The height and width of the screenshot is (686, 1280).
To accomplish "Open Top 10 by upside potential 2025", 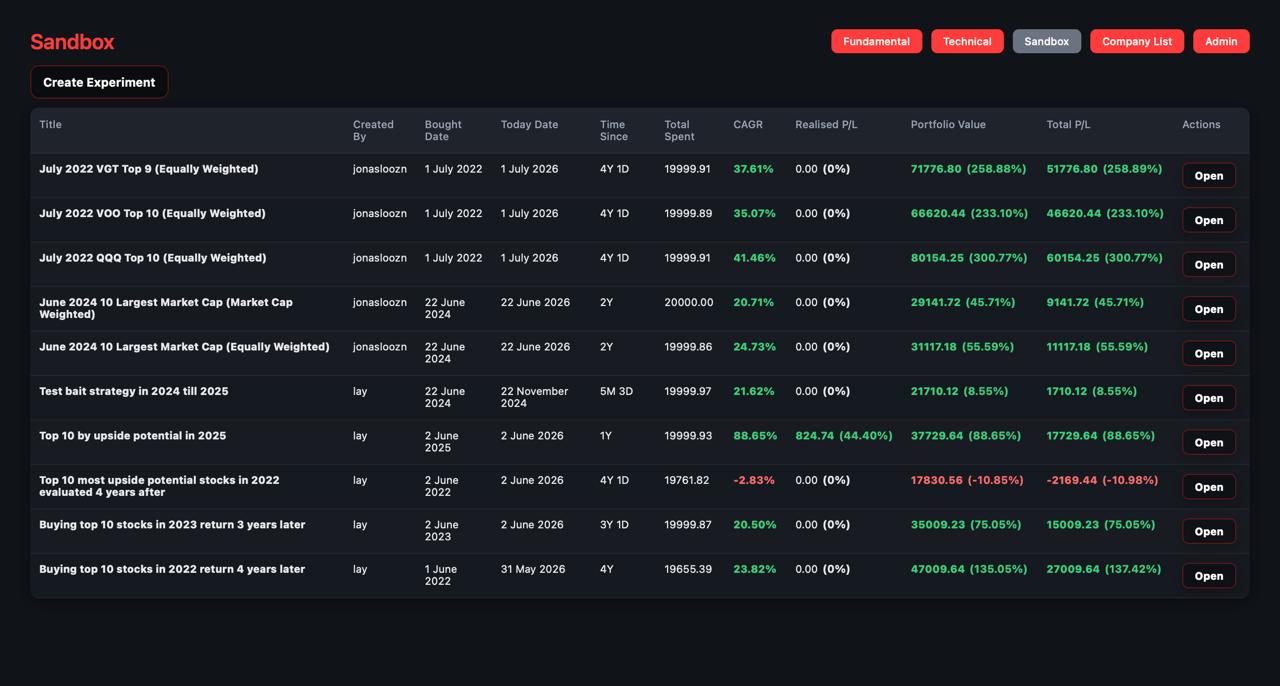I will 1208,443.
